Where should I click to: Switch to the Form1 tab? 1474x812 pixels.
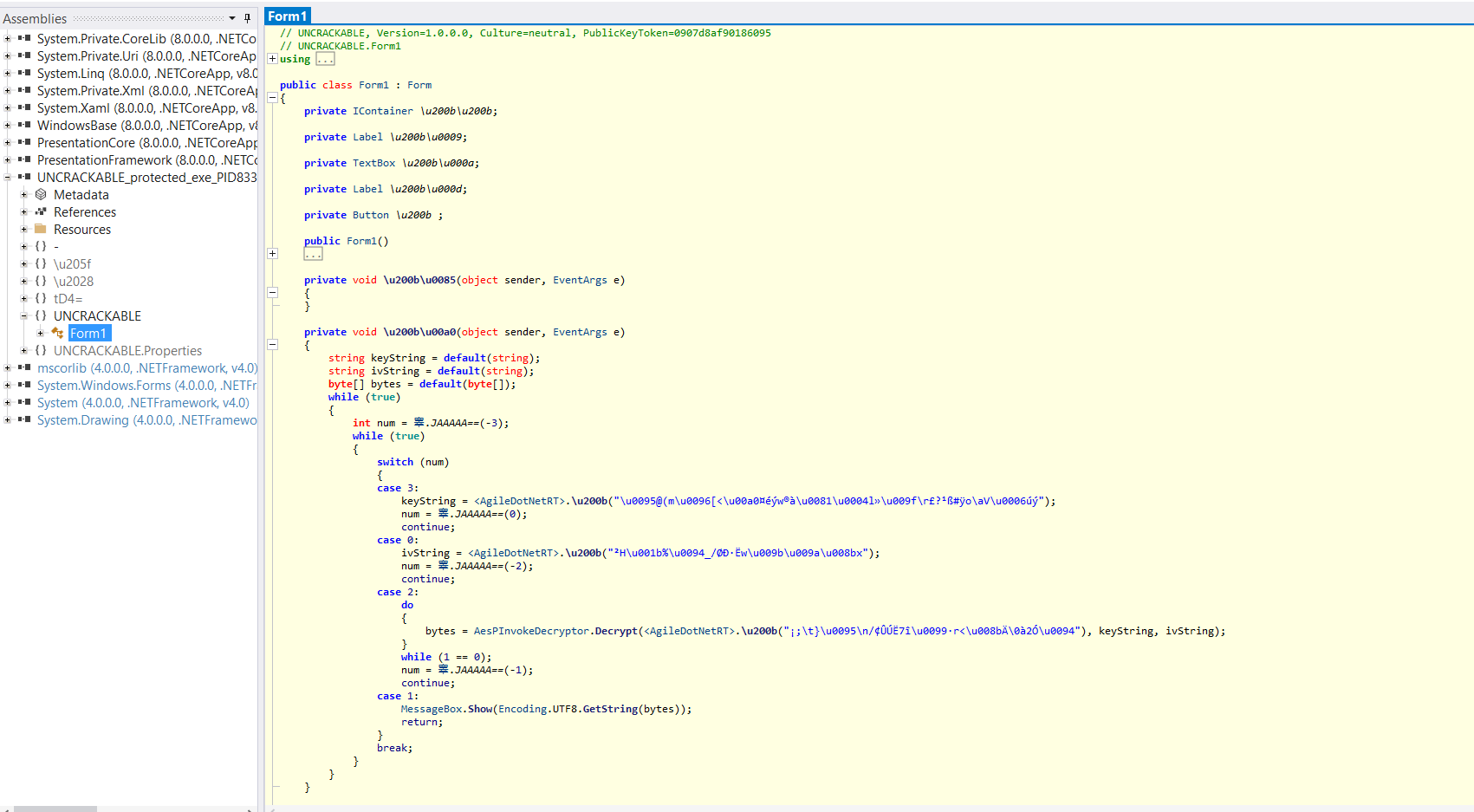pos(287,16)
